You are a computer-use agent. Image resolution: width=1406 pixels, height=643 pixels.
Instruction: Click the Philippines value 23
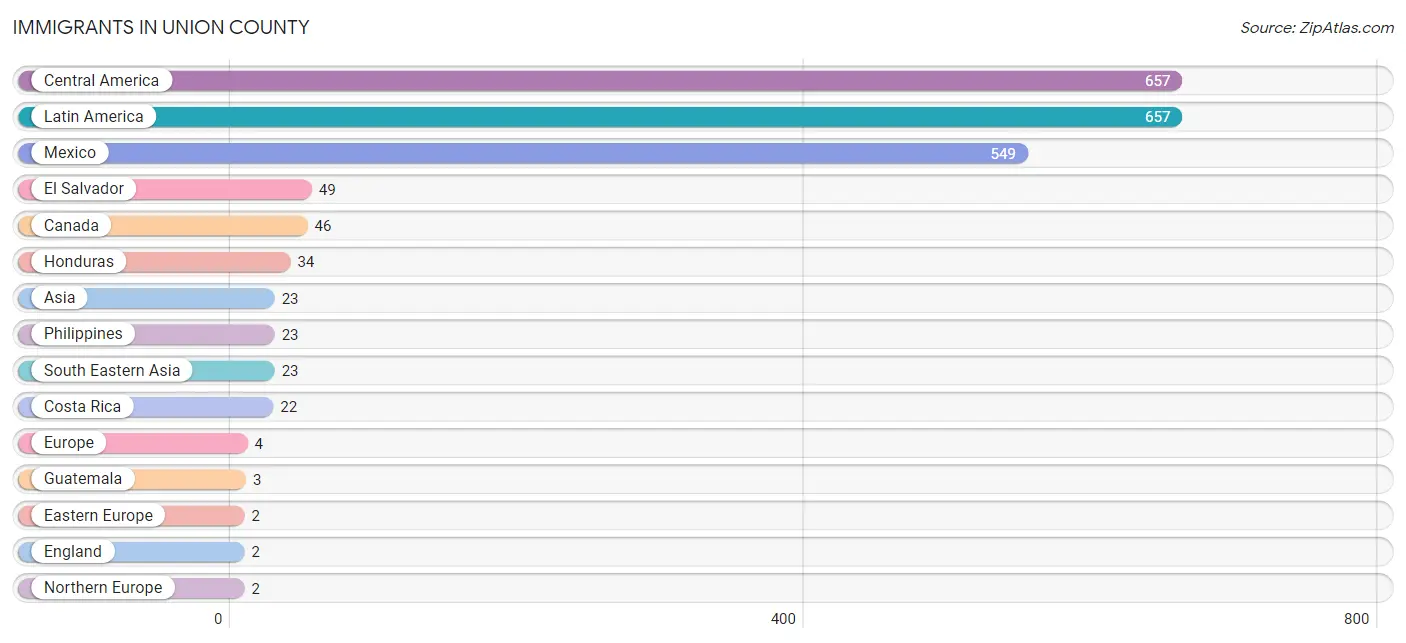click(290, 335)
